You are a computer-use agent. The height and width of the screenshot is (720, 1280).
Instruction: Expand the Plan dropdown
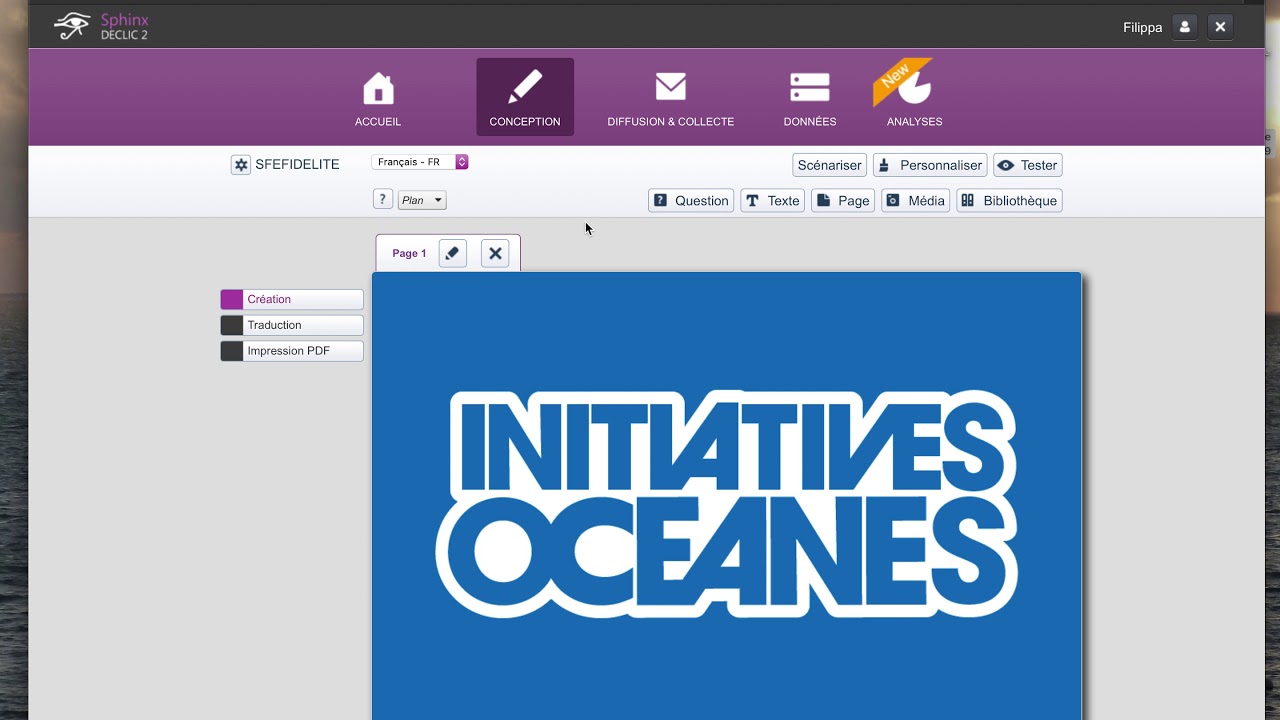coord(422,200)
